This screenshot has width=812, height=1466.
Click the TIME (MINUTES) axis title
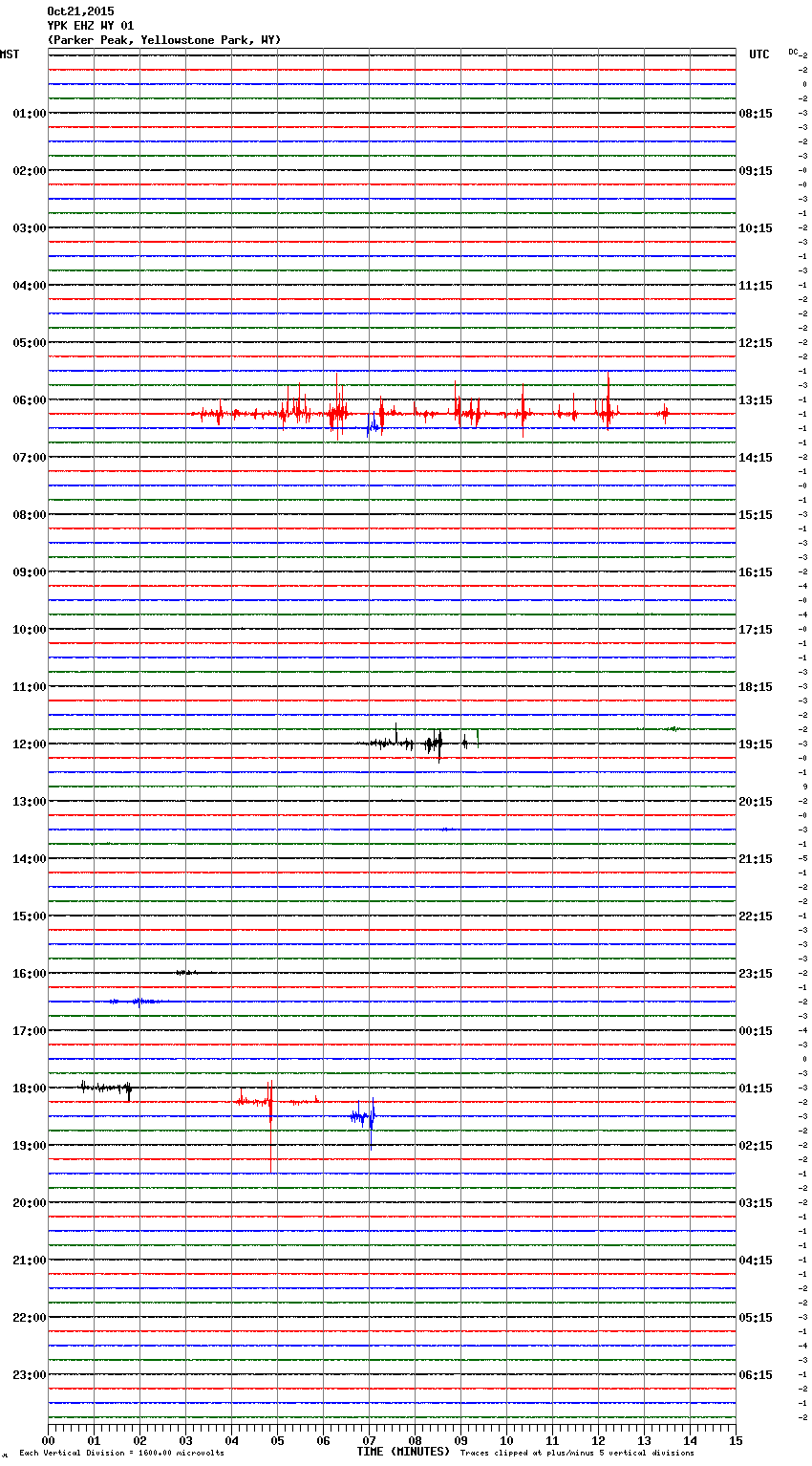(x=403, y=1452)
